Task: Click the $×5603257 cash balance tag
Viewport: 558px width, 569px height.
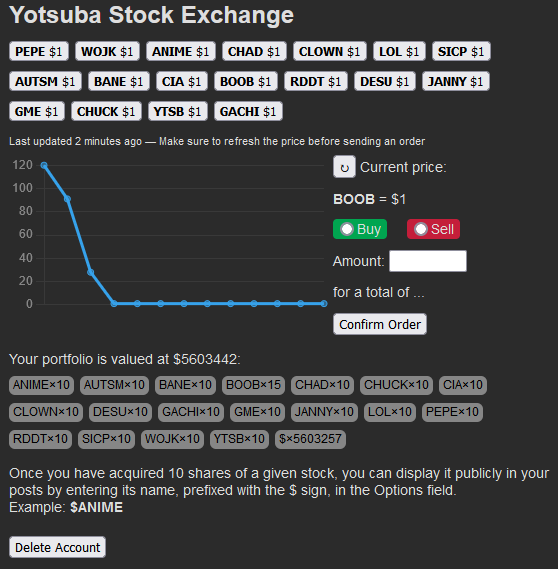Action: 310,439
